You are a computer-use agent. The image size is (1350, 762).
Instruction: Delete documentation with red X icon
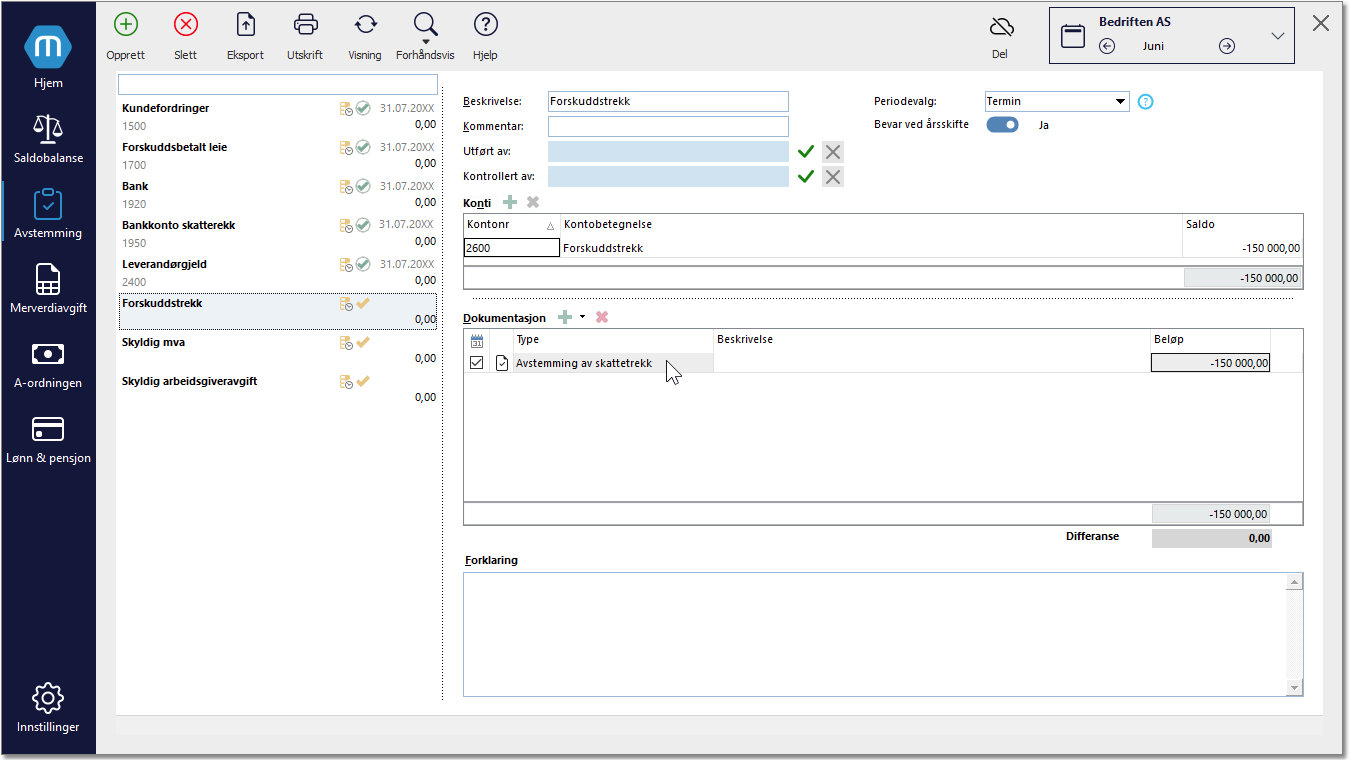[x=602, y=317]
